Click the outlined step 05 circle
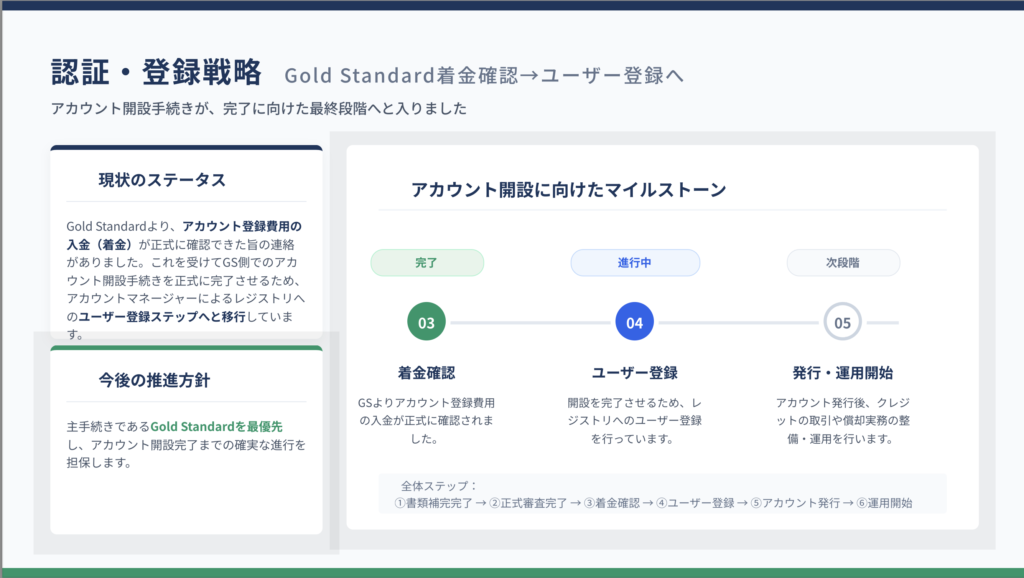The height and width of the screenshot is (578, 1024). (842, 321)
